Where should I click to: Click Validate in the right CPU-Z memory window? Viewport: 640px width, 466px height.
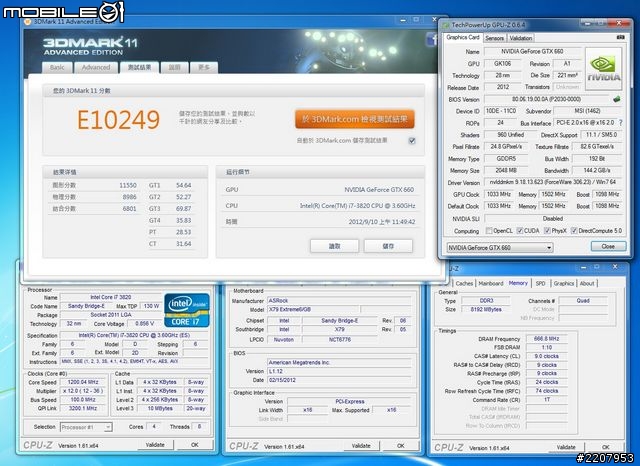[566, 447]
